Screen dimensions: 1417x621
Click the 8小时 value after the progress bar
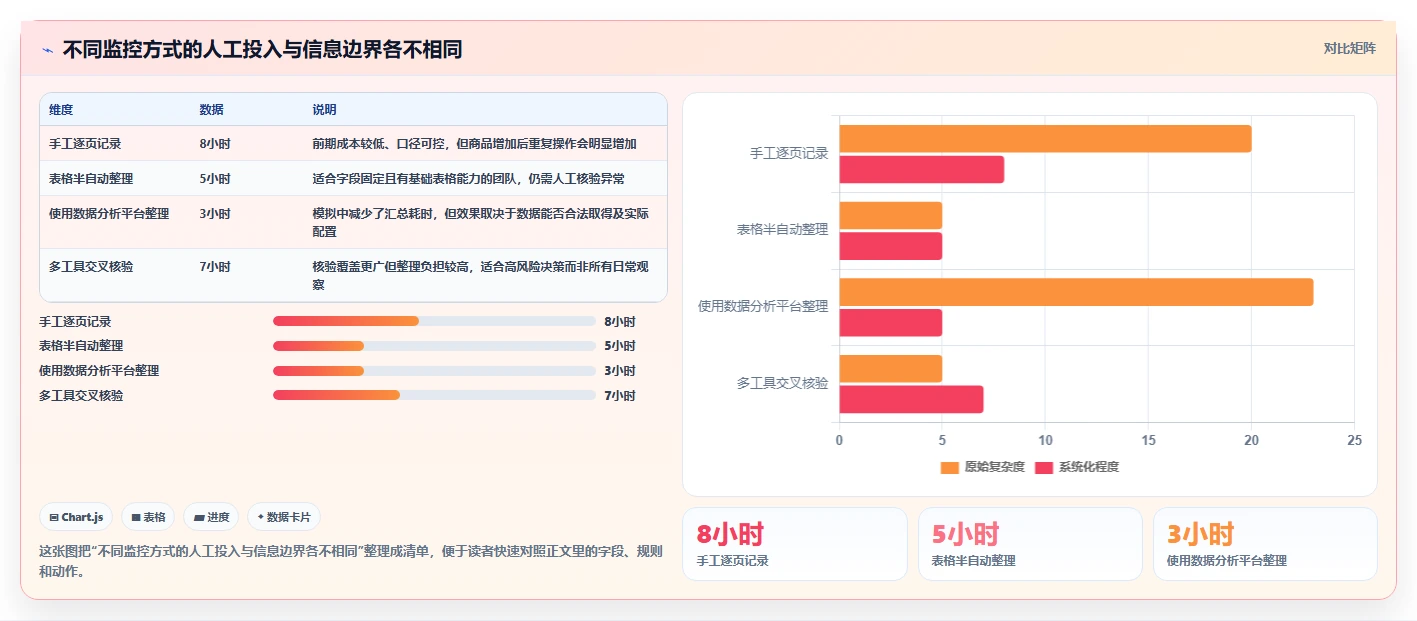[x=620, y=322]
